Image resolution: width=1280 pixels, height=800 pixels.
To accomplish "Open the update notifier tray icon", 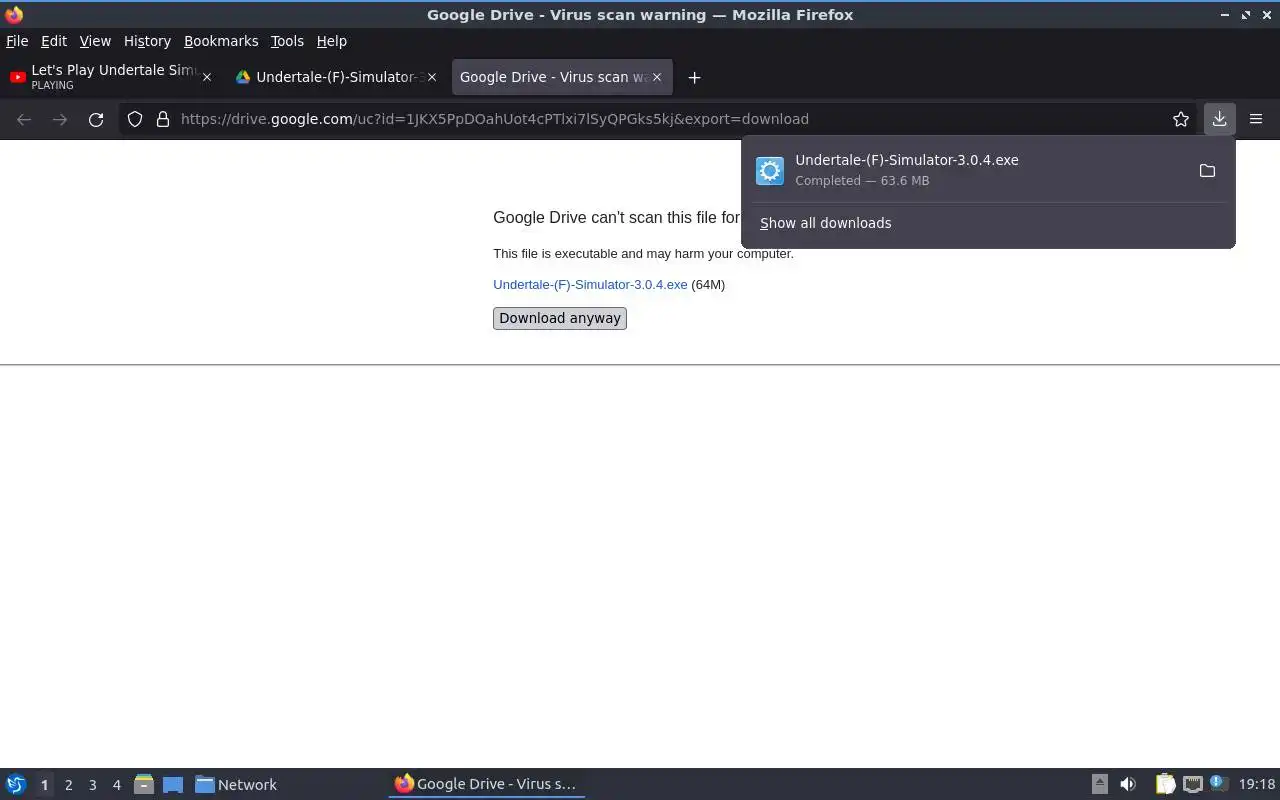I will (x=1218, y=784).
